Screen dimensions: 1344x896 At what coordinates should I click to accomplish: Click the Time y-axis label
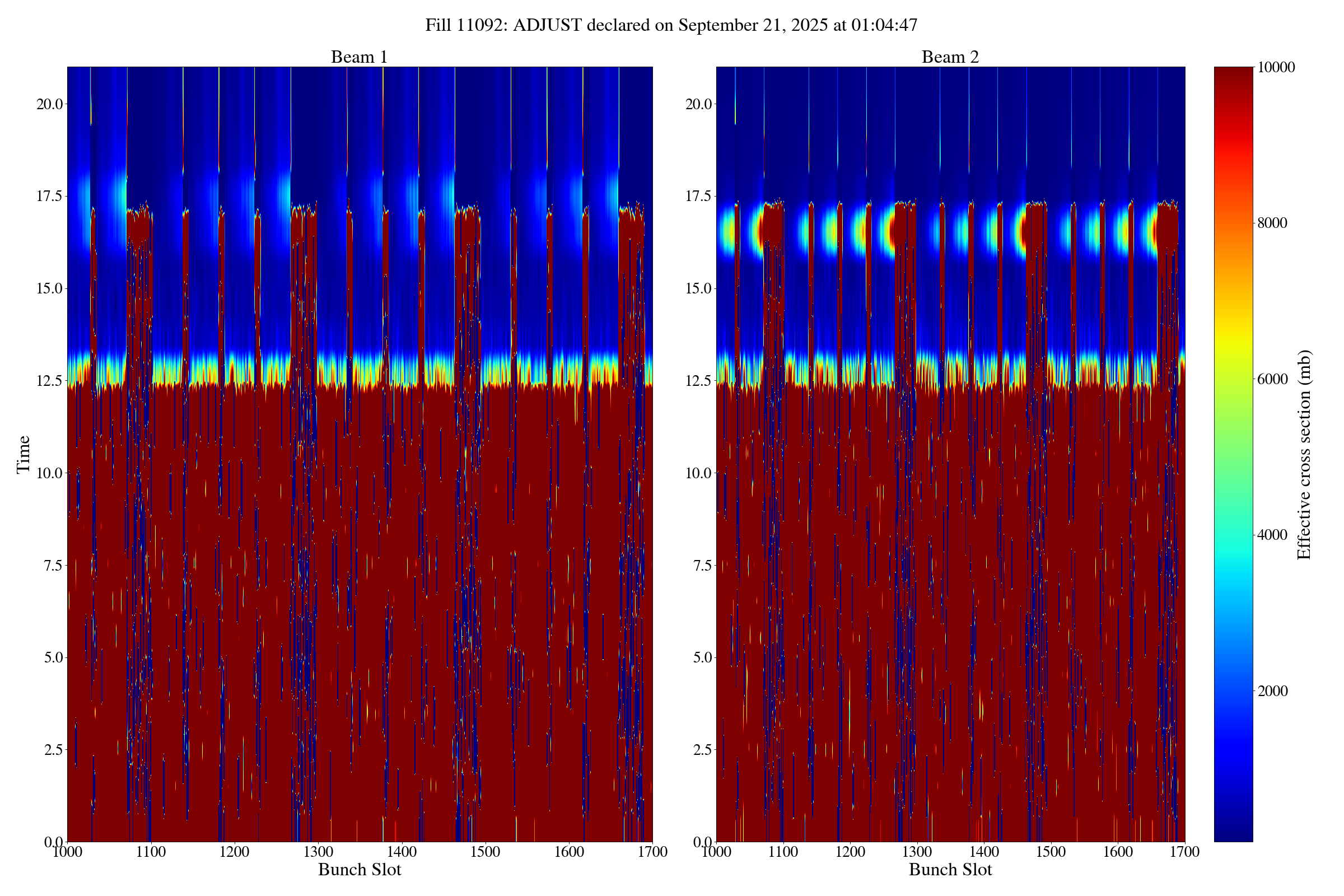(24, 454)
